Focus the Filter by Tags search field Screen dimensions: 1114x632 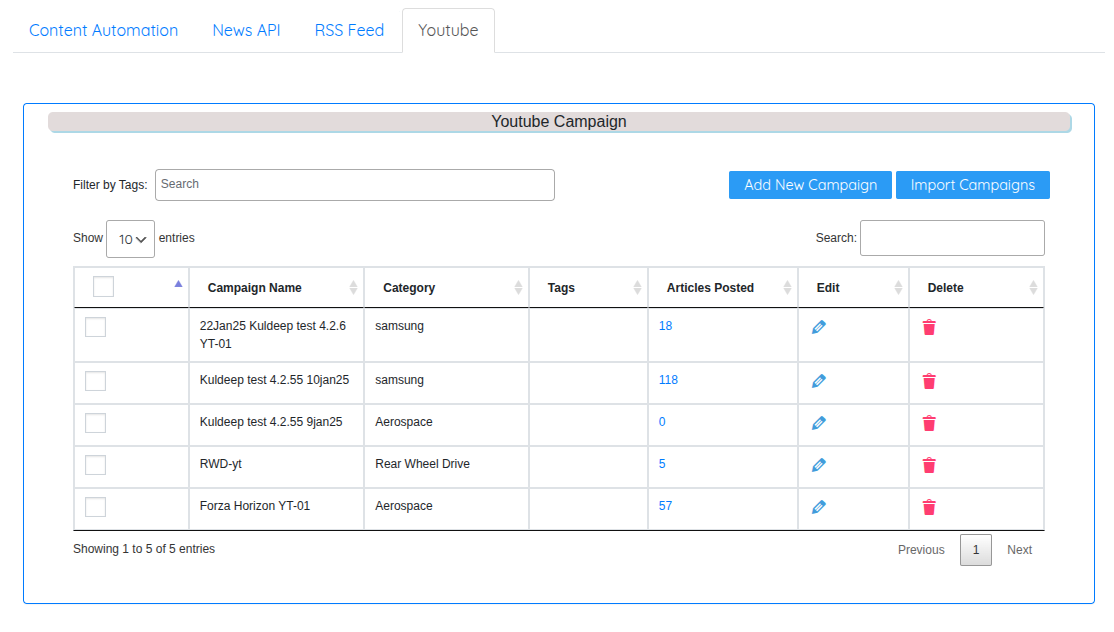[x=354, y=185]
